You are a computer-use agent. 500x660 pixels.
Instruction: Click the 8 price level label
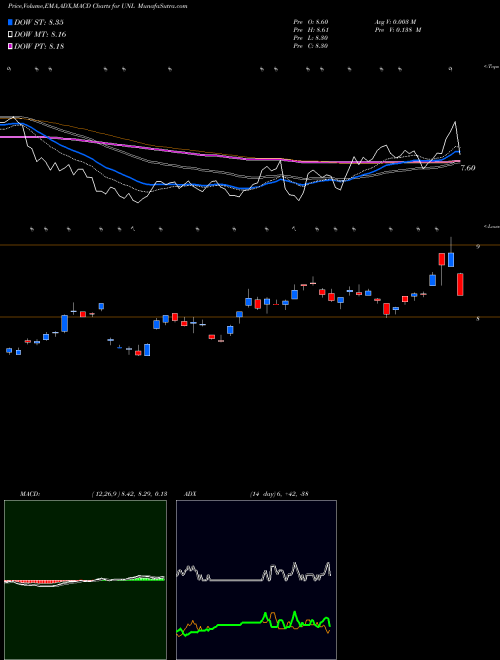[x=478, y=319]
